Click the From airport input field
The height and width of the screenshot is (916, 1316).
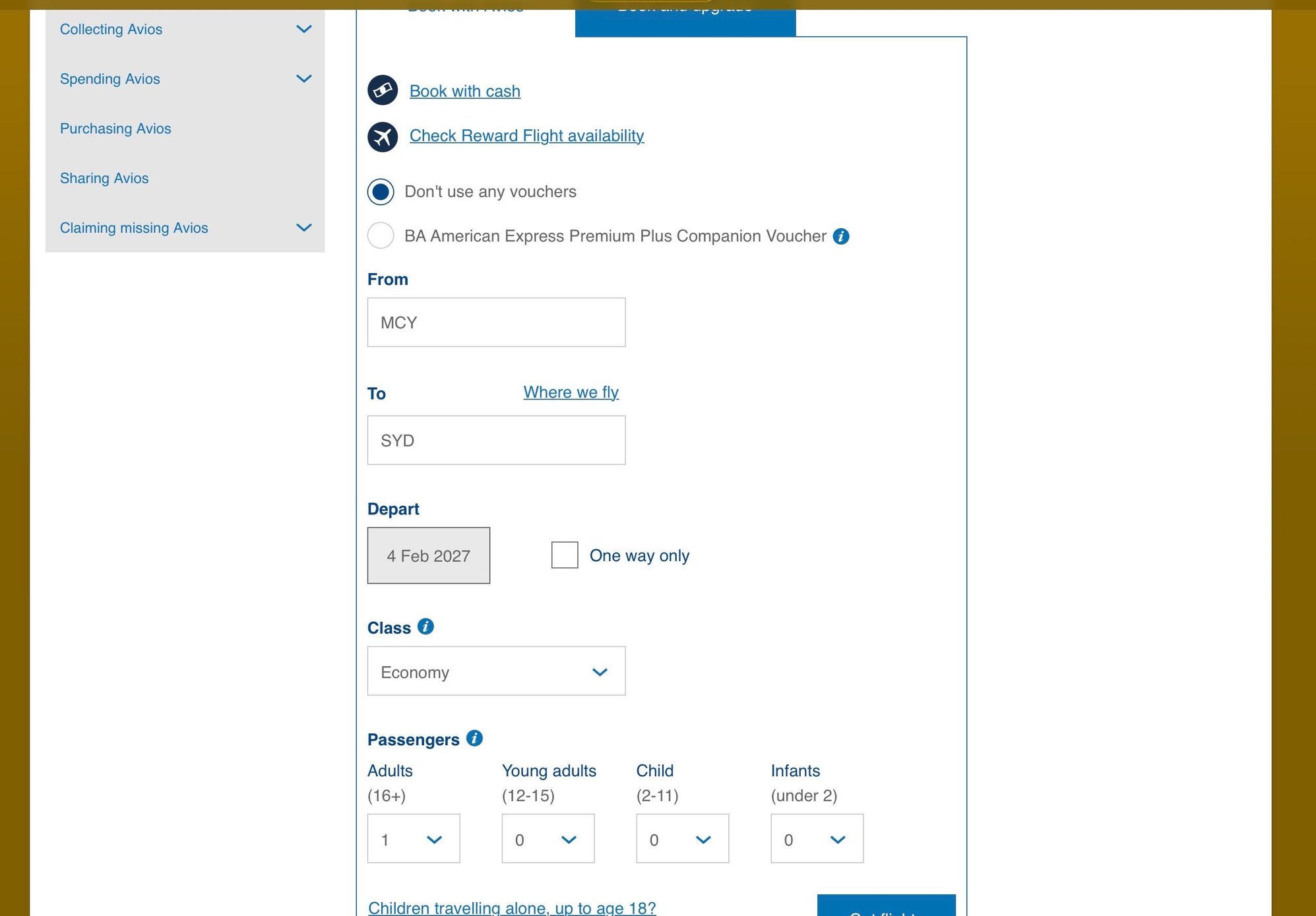point(496,322)
